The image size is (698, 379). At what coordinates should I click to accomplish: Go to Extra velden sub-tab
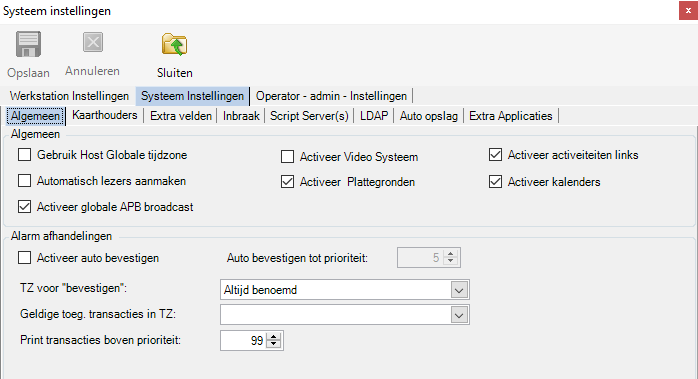click(x=181, y=116)
